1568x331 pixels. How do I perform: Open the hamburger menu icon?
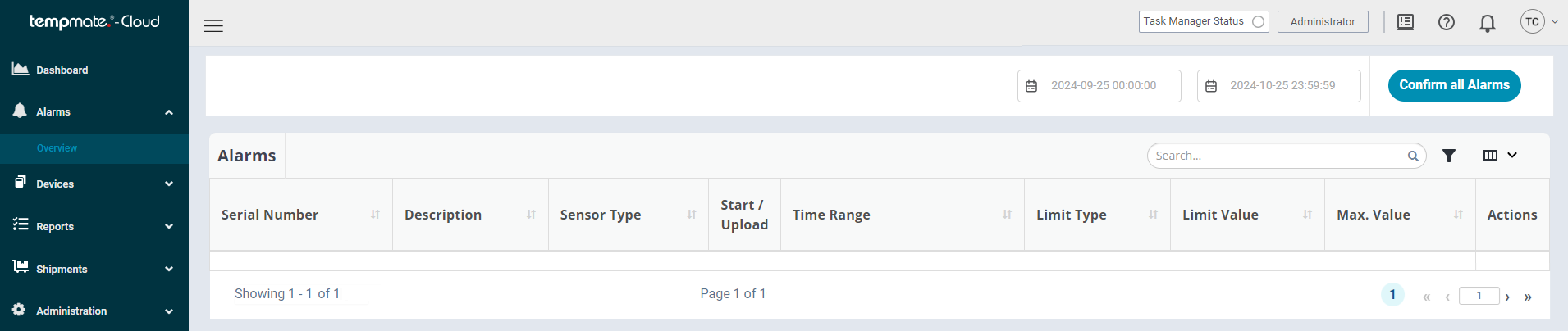pos(213,25)
